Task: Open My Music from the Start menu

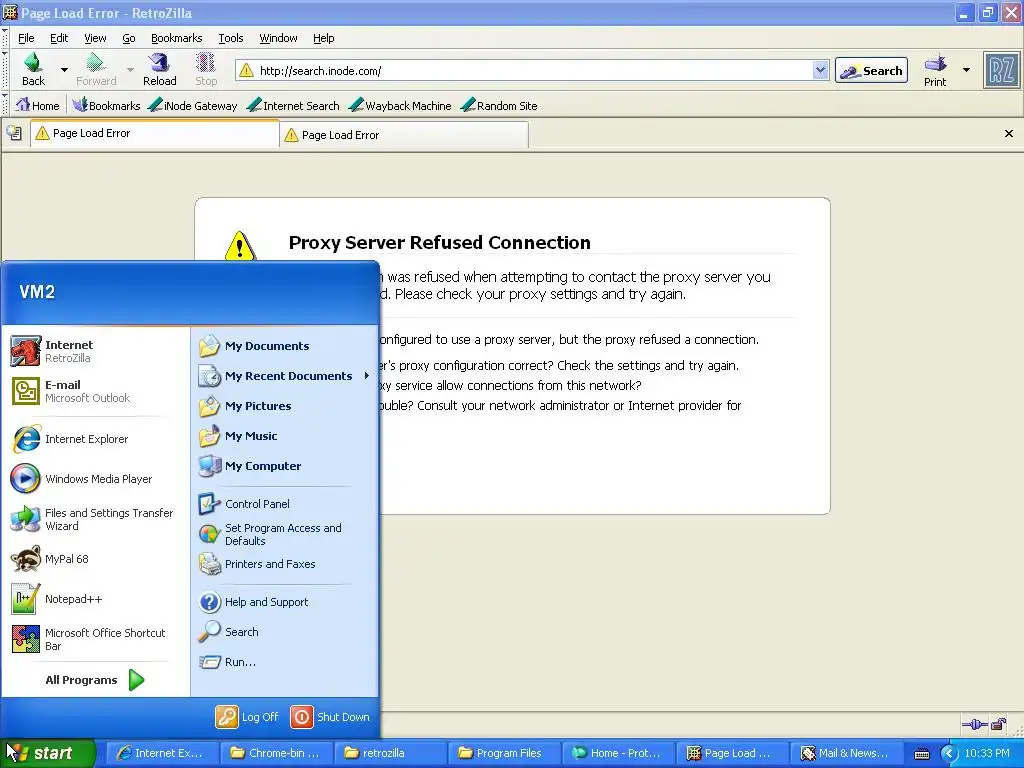Action: 284,436
